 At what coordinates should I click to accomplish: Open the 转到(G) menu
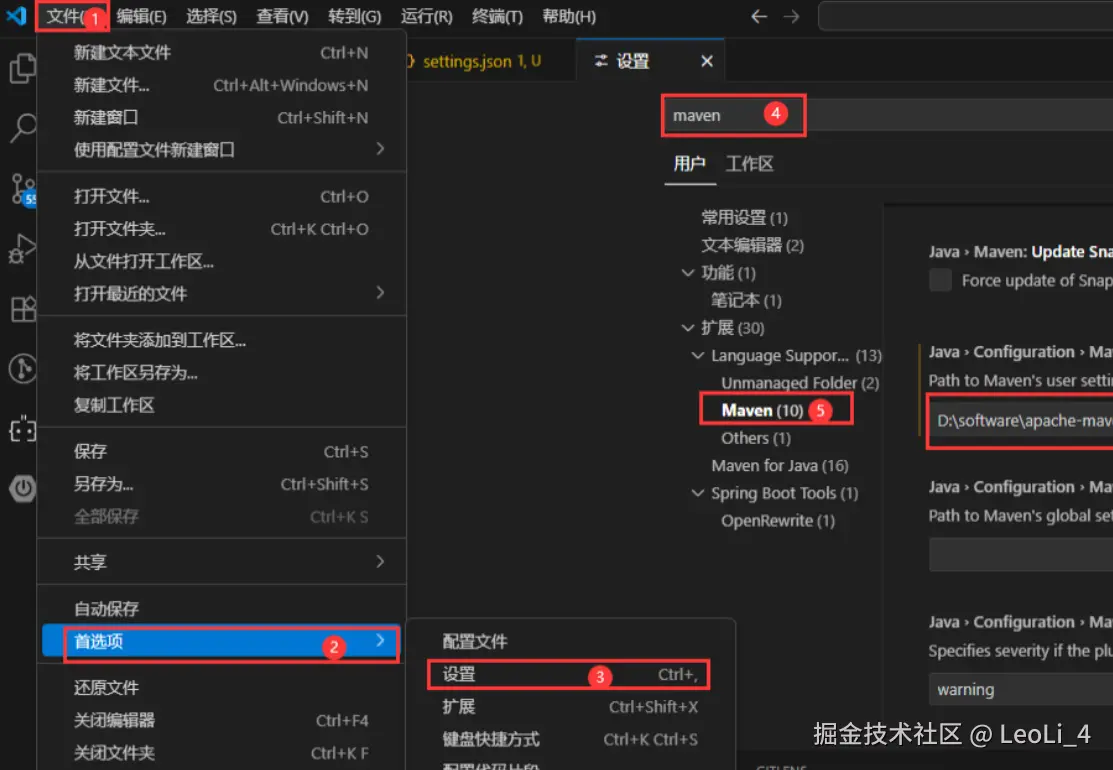[x=354, y=16]
